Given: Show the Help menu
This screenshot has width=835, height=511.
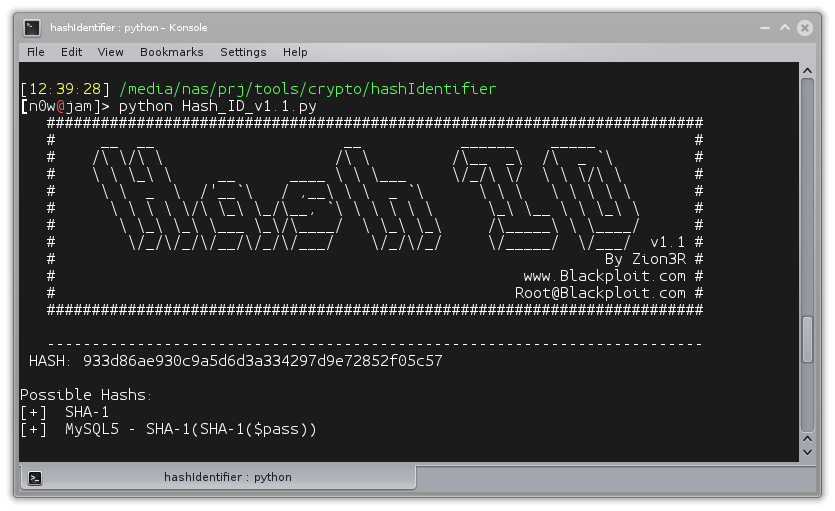Looking at the screenshot, I should (x=295, y=52).
